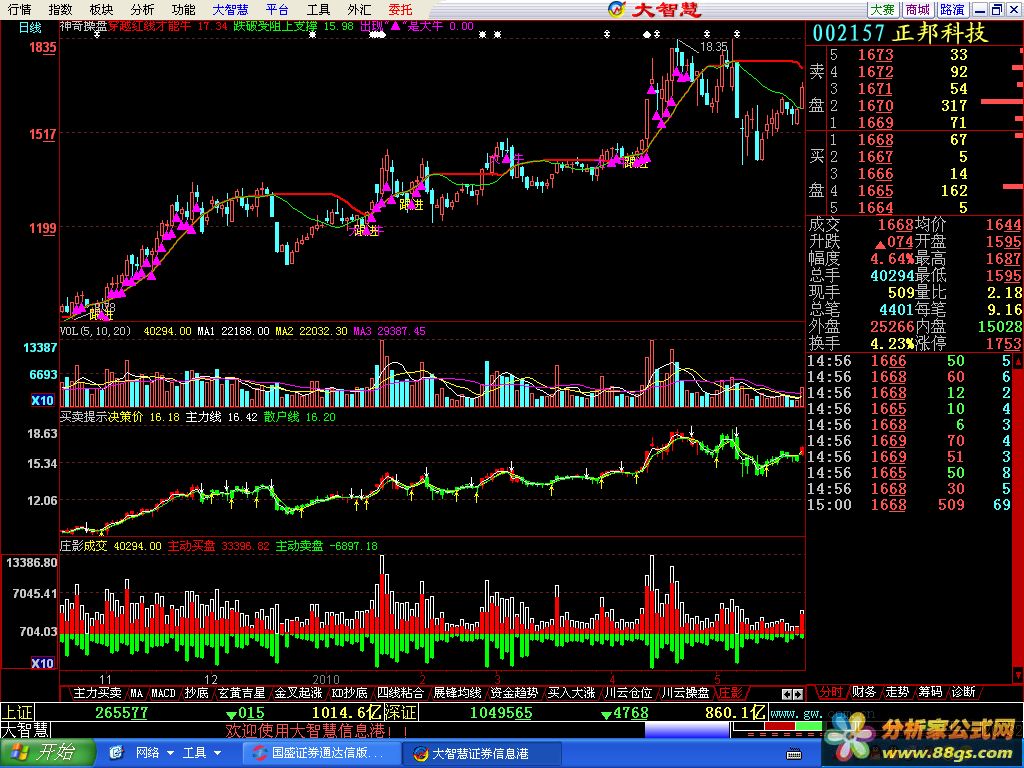Image resolution: width=1024 pixels, height=768 pixels.
Task: Open the 指数 menu
Action: point(60,9)
